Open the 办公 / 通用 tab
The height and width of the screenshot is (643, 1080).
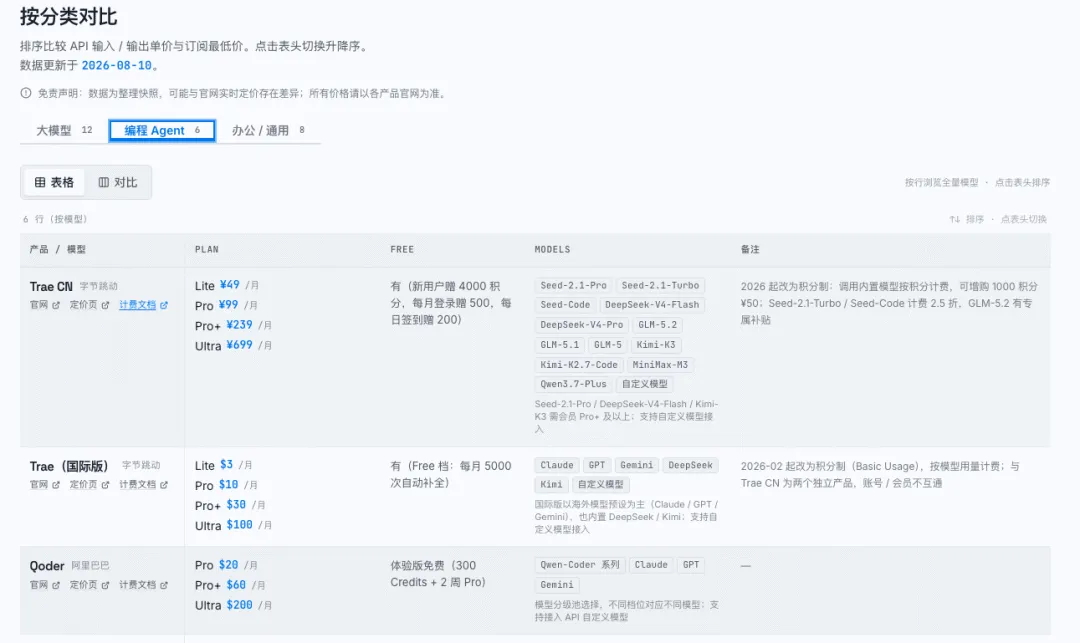tap(268, 130)
